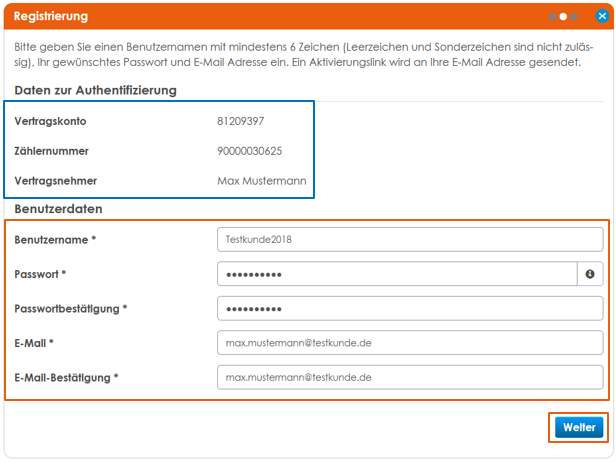Screen dimensions: 616x462
Task: Click the Benutzerdaten section heading
Action: click(x=59, y=209)
